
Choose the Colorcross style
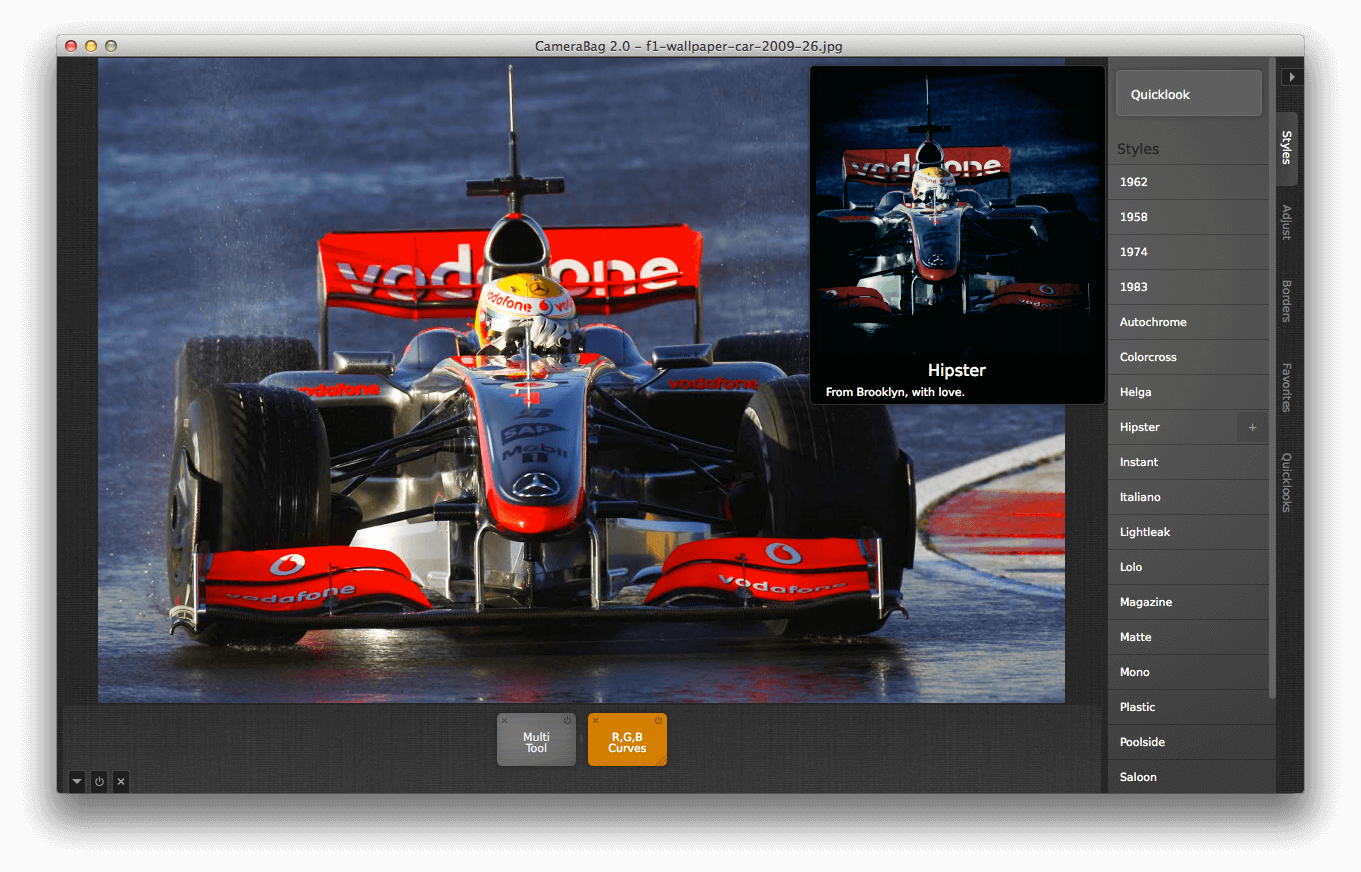pos(1188,357)
